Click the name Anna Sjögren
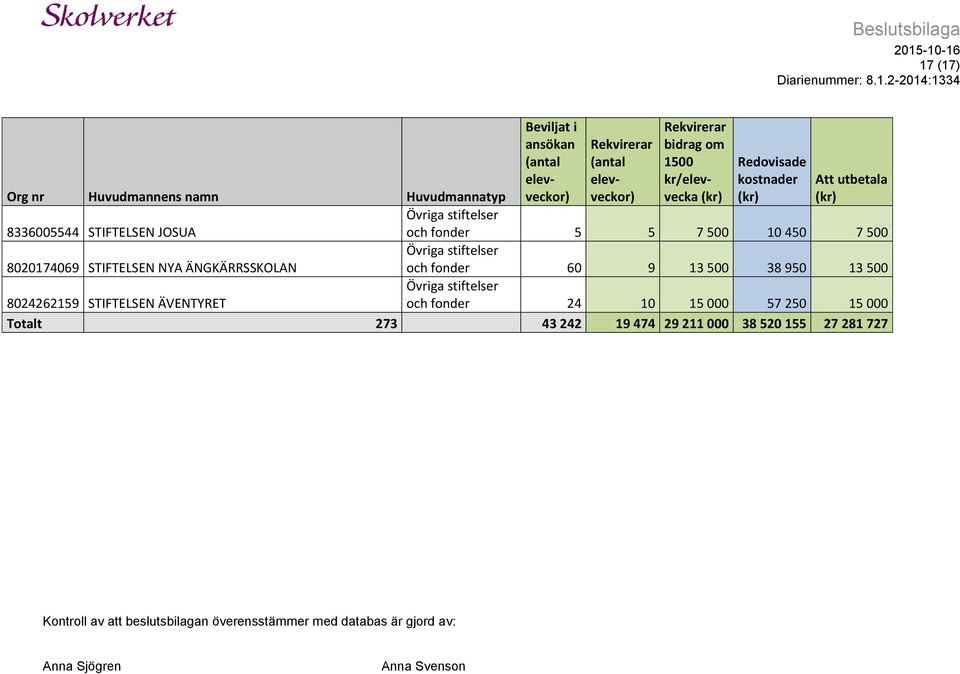 point(81,666)
